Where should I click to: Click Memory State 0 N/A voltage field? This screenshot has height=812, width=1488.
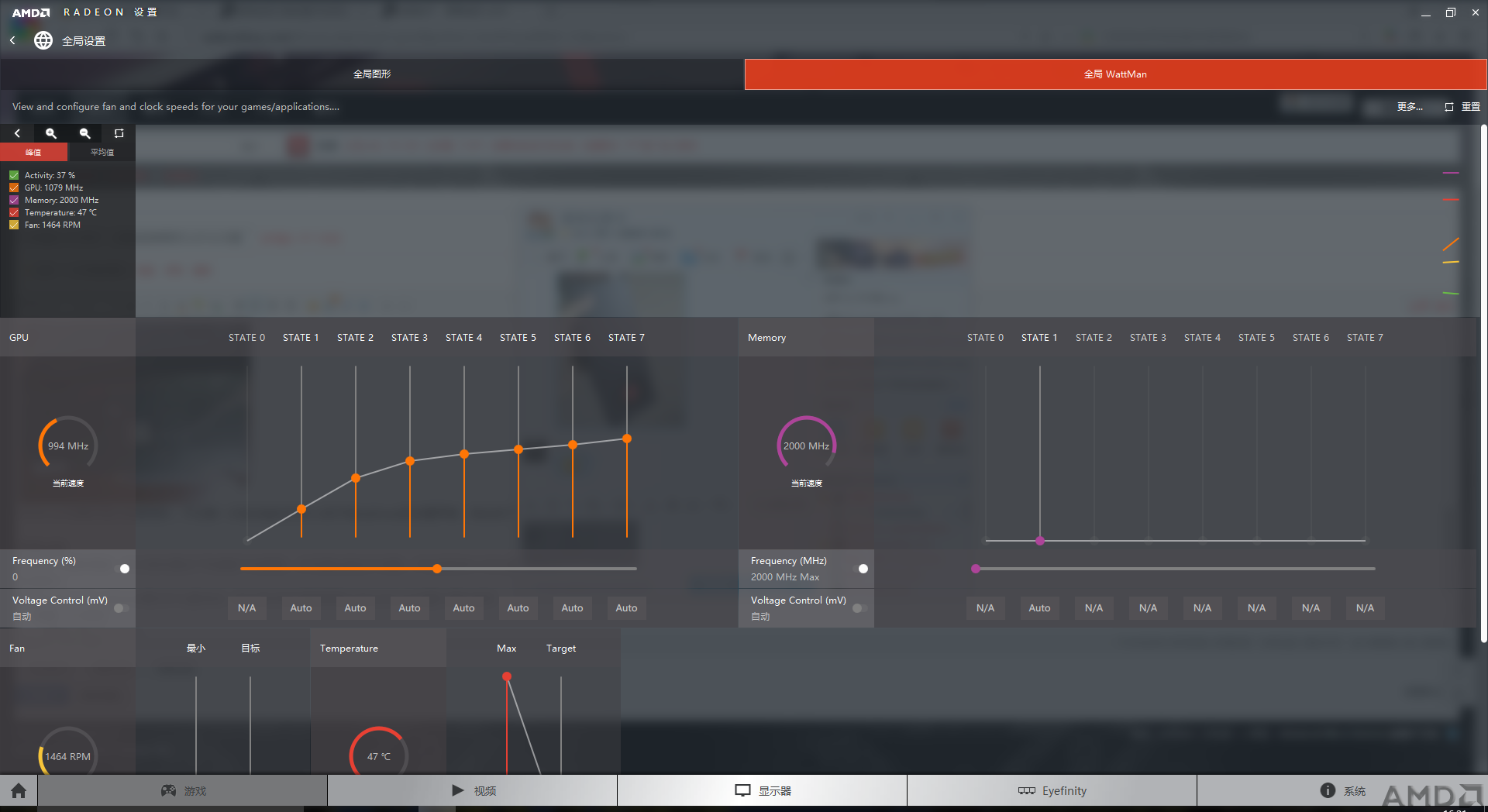coord(986,608)
